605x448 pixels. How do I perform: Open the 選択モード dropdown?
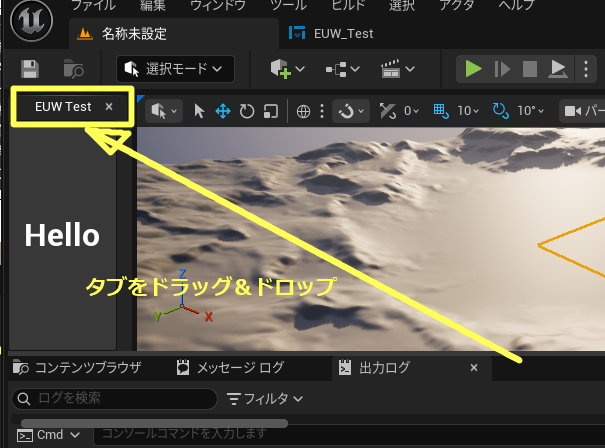point(176,69)
